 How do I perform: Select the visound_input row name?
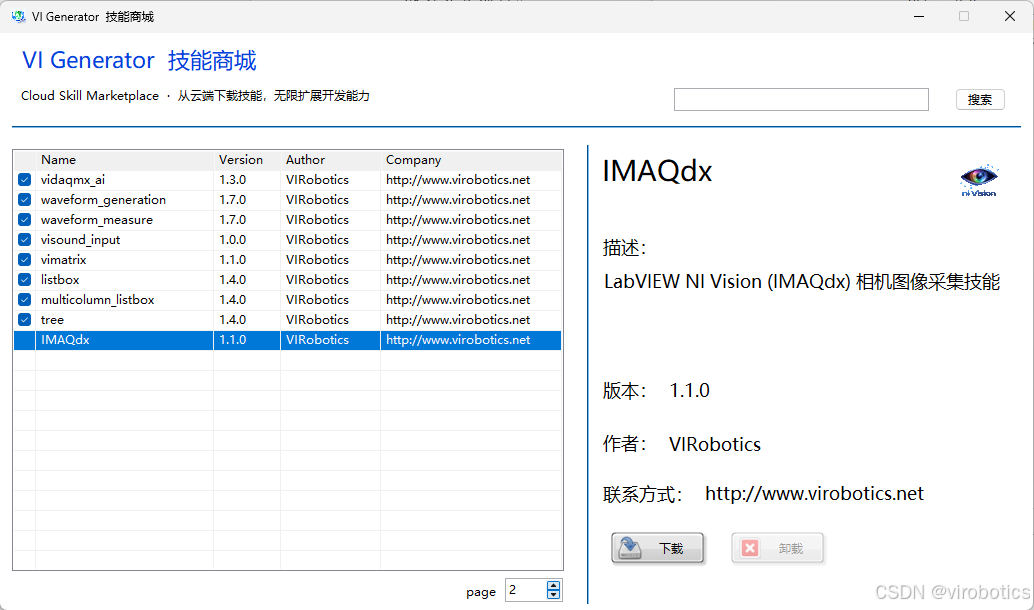80,239
